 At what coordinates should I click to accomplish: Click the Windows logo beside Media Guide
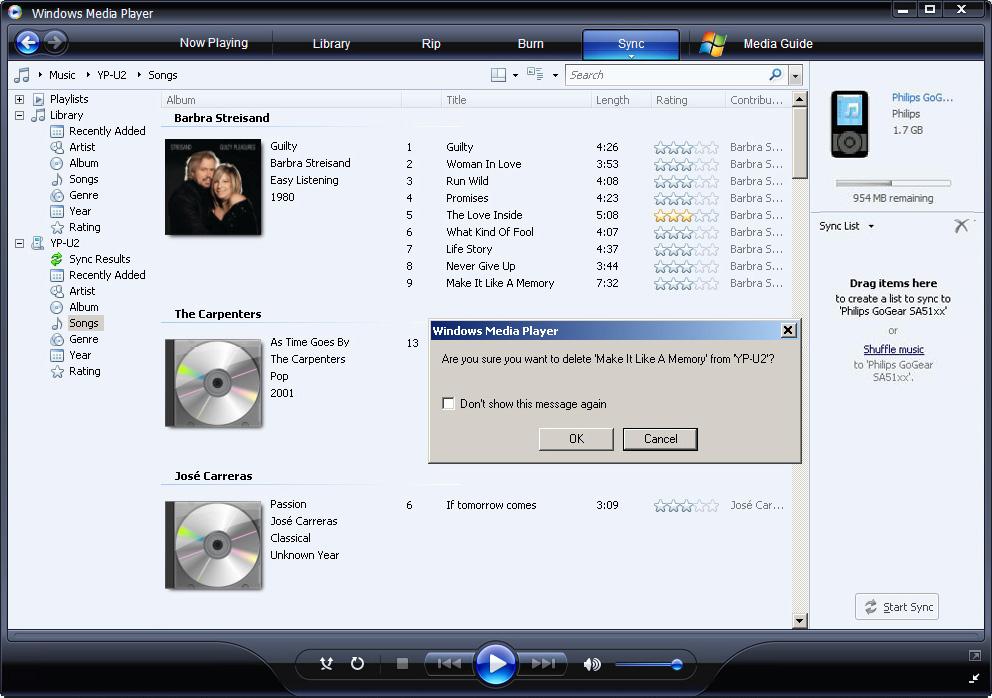coord(713,44)
